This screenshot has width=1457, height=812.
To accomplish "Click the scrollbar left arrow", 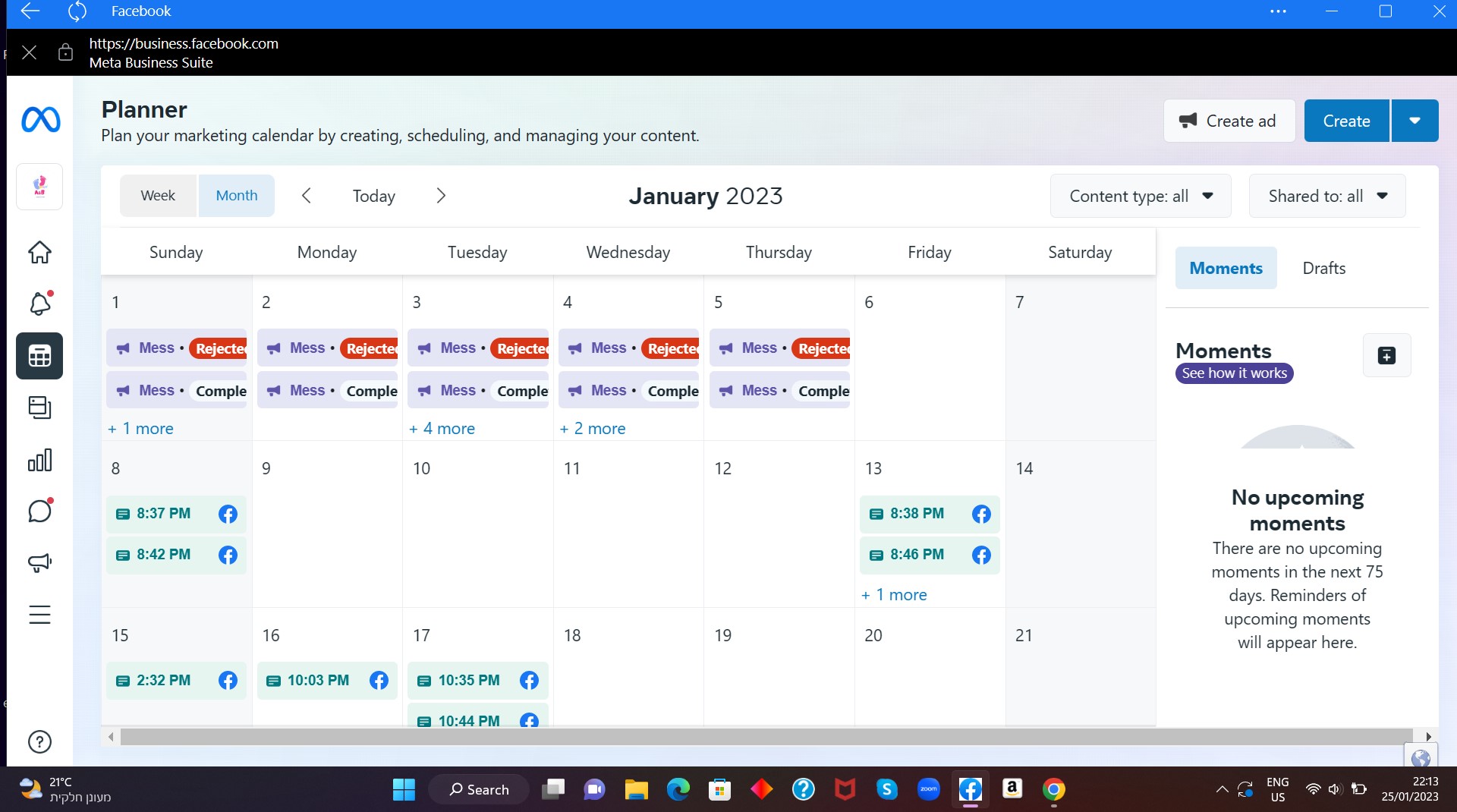I will 111,737.
